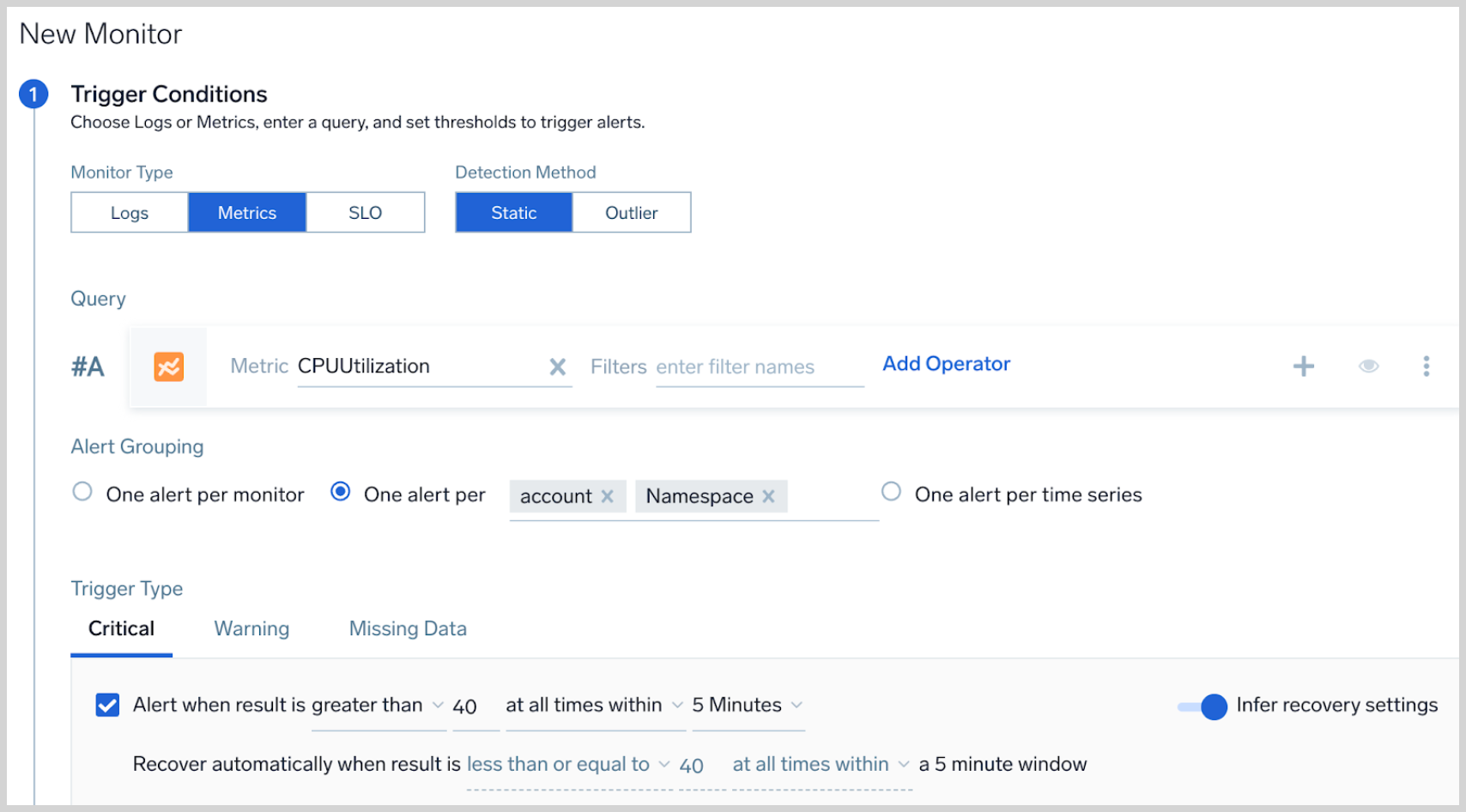This screenshot has width=1466, height=812.
Task: Click the orange metrics query icon
Action: pos(168,367)
